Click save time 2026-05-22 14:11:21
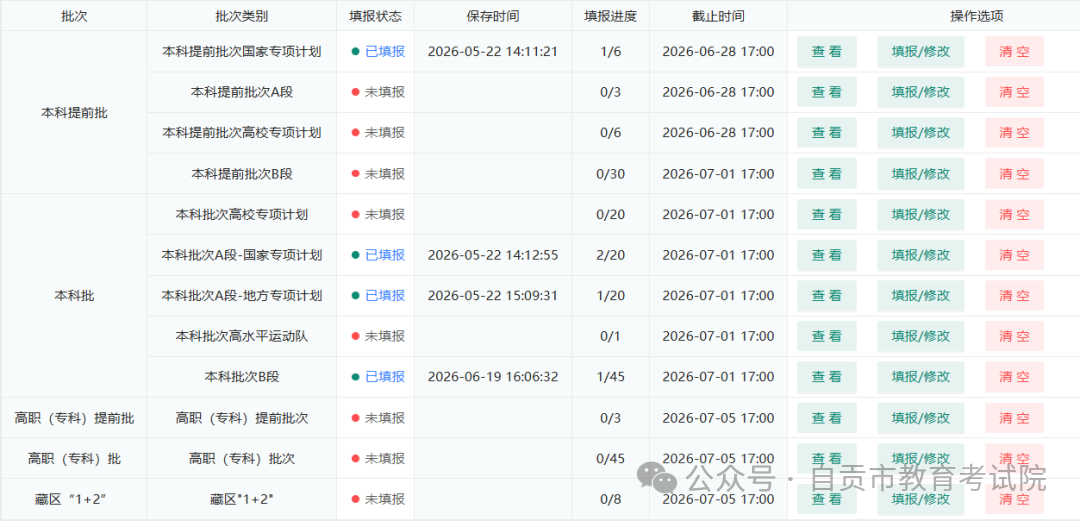1080x521 pixels. click(492, 52)
